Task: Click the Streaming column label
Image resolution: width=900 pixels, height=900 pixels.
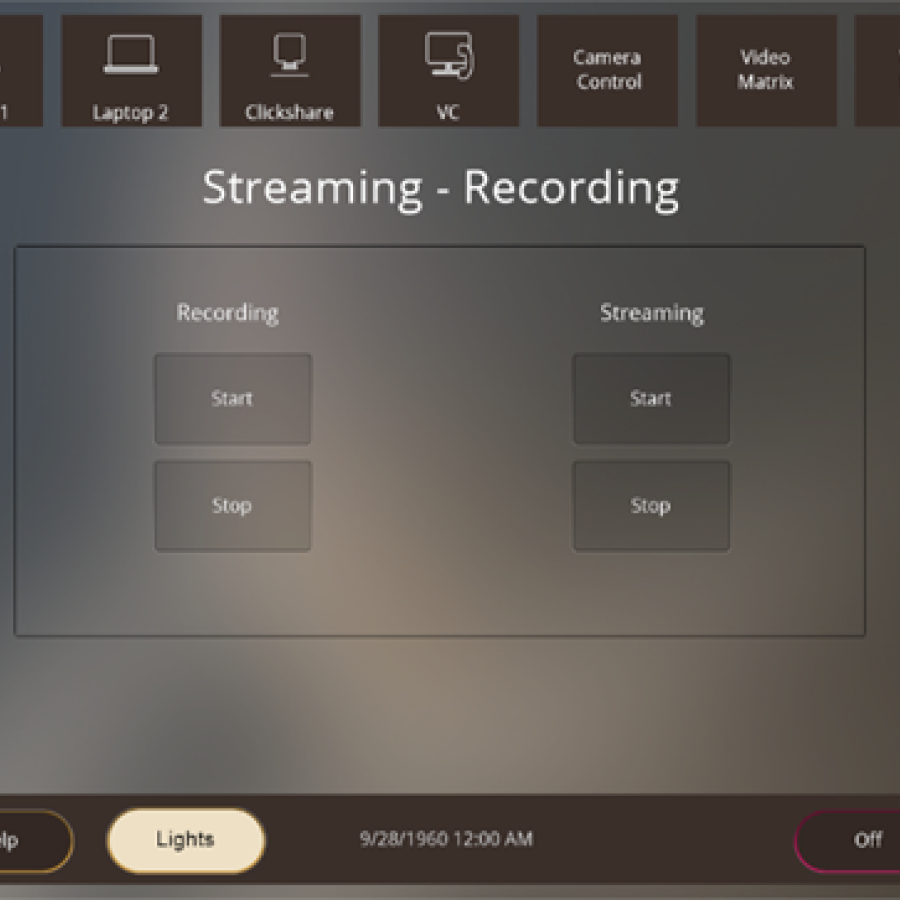Action: [652, 313]
